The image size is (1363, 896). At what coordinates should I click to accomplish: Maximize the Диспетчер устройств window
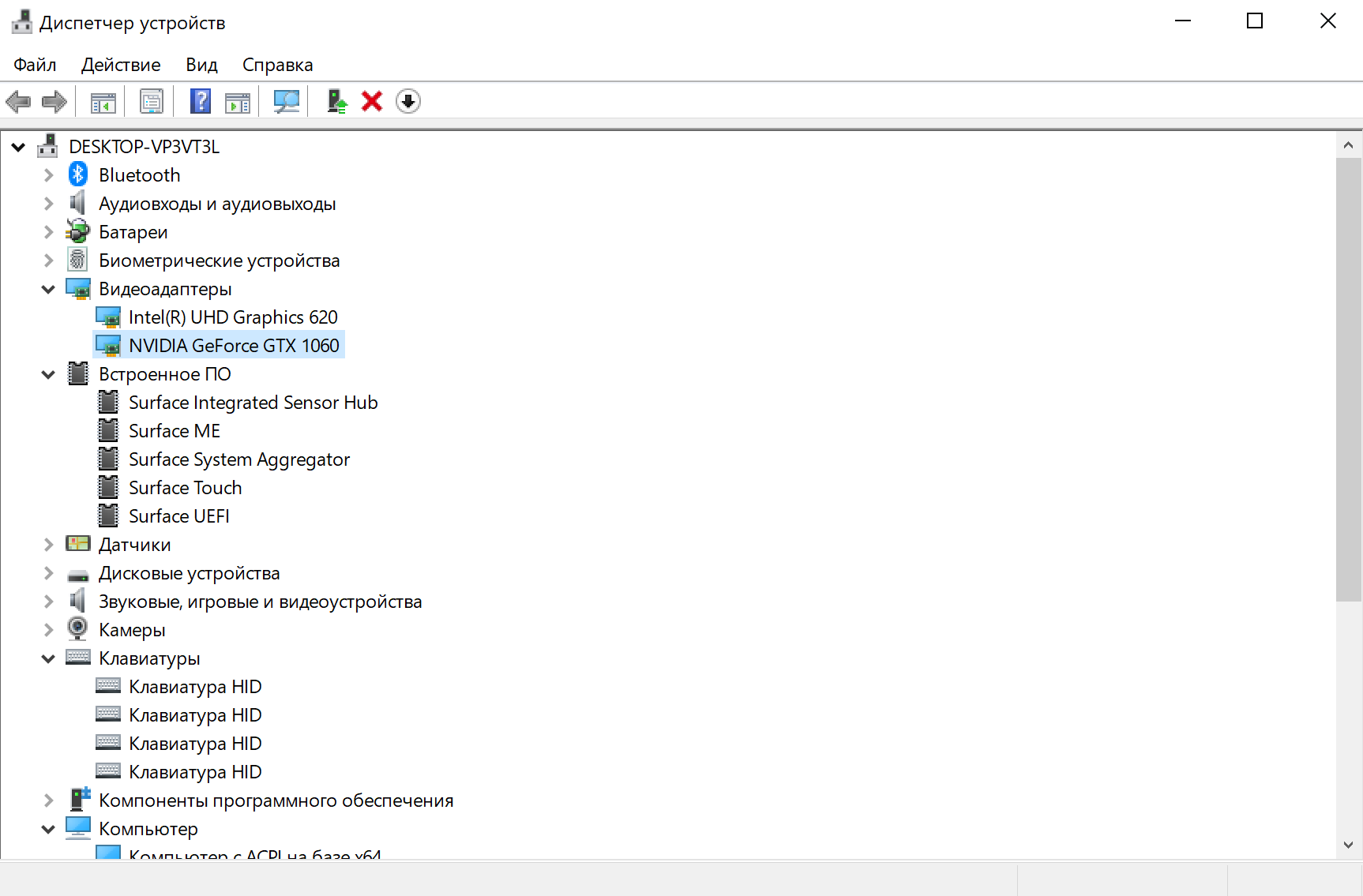click(x=1255, y=21)
